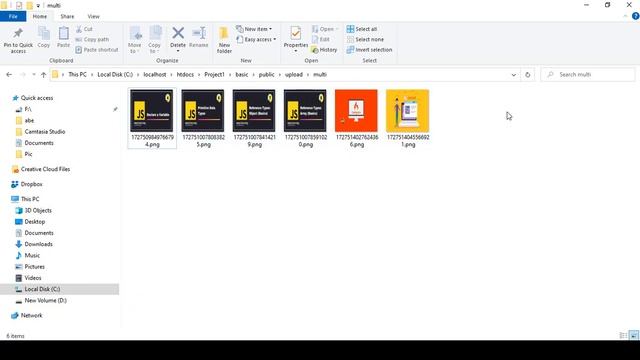Click Select all
Image resolution: width=640 pixels, height=360 pixels.
pos(362,29)
